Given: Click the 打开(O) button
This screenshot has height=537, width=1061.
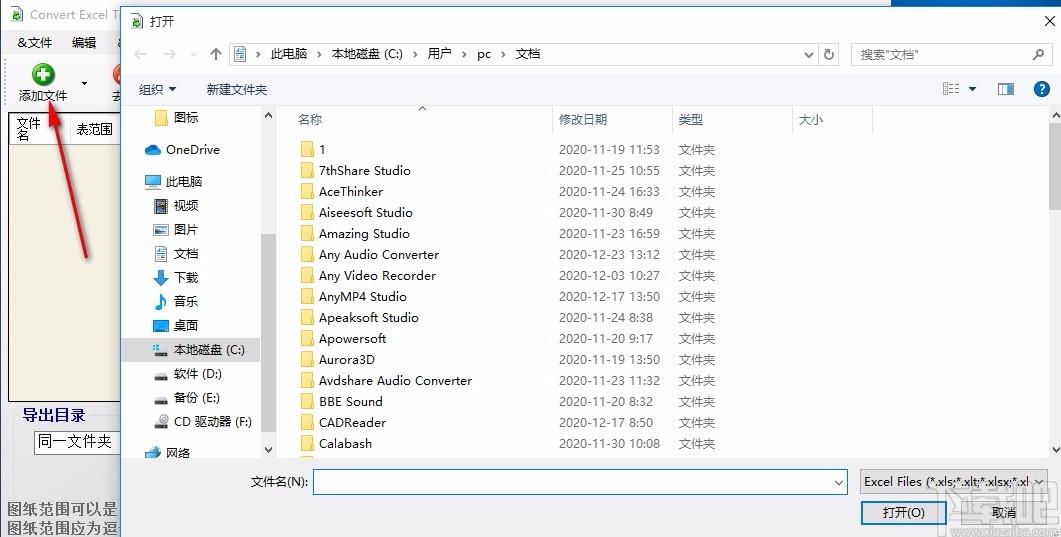Looking at the screenshot, I should point(903,512).
